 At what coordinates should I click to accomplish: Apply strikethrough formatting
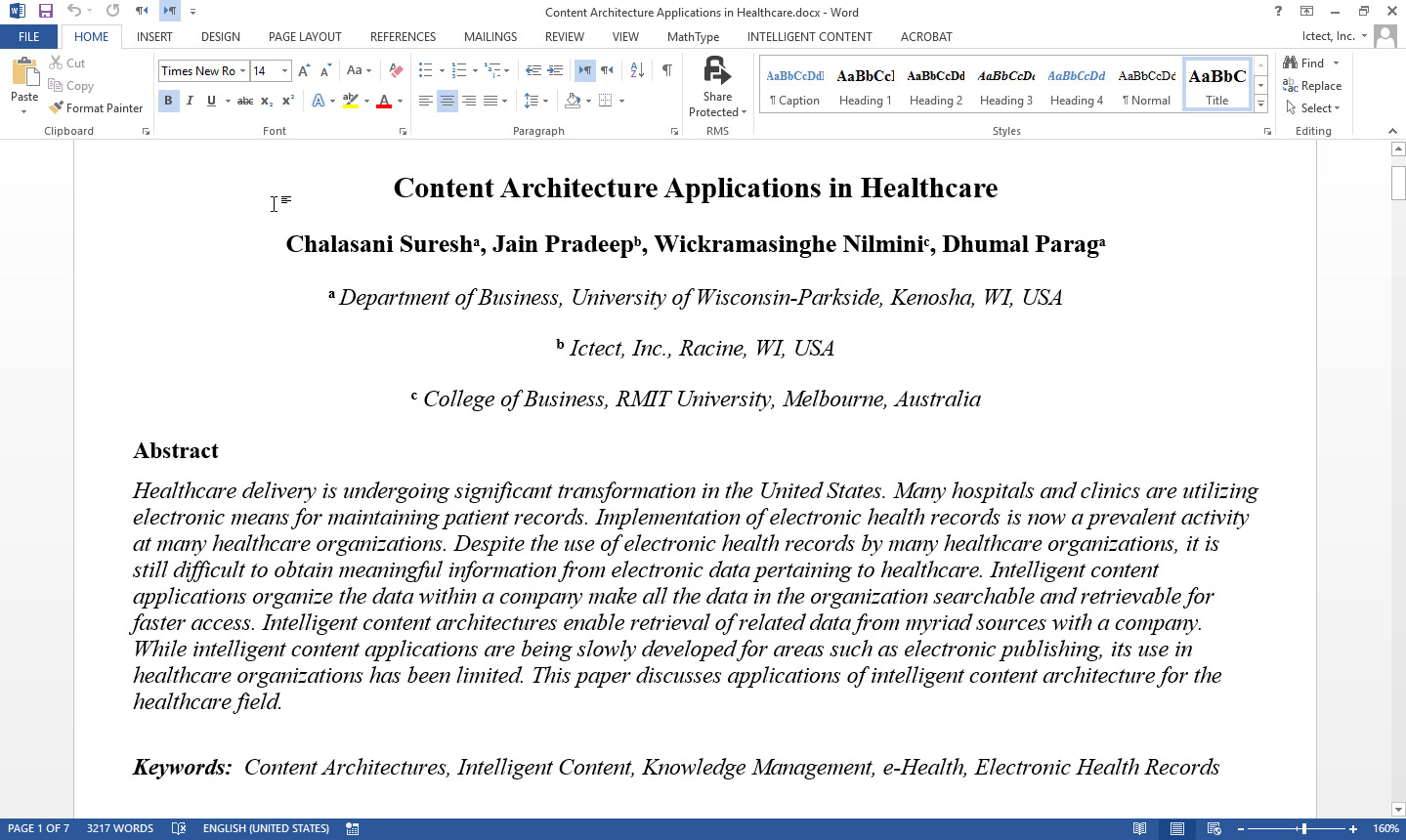pyautogui.click(x=245, y=101)
